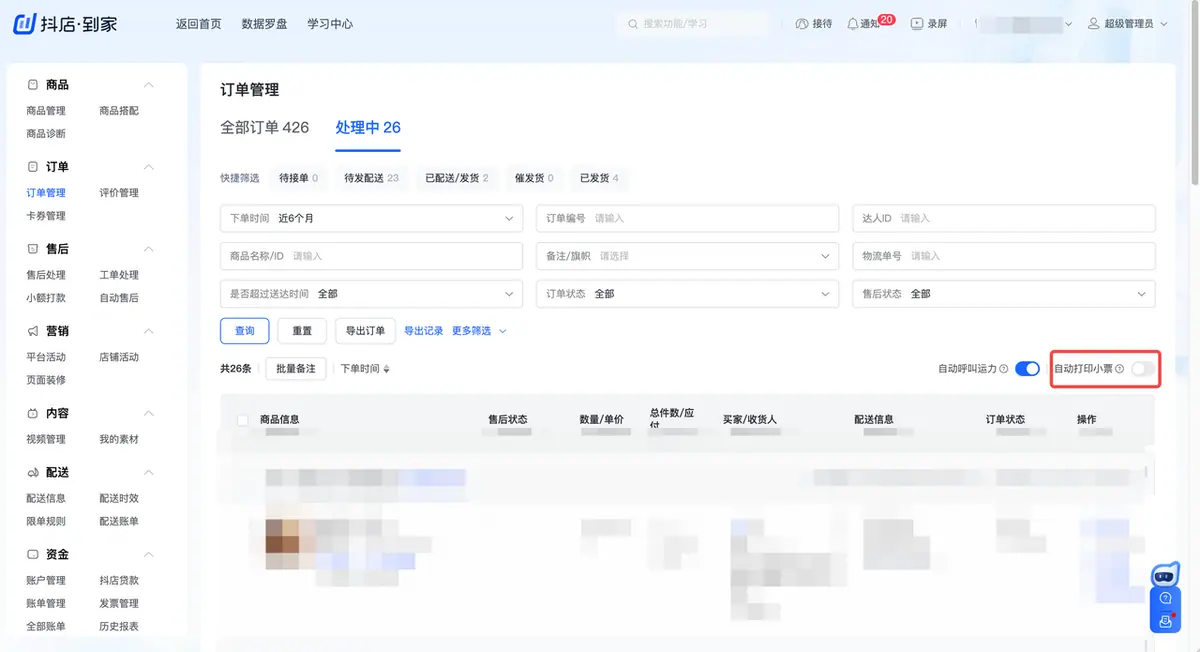The height and width of the screenshot is (652, 1200).
Task: Click the 达人ID input field
Action: point(1004,218)
